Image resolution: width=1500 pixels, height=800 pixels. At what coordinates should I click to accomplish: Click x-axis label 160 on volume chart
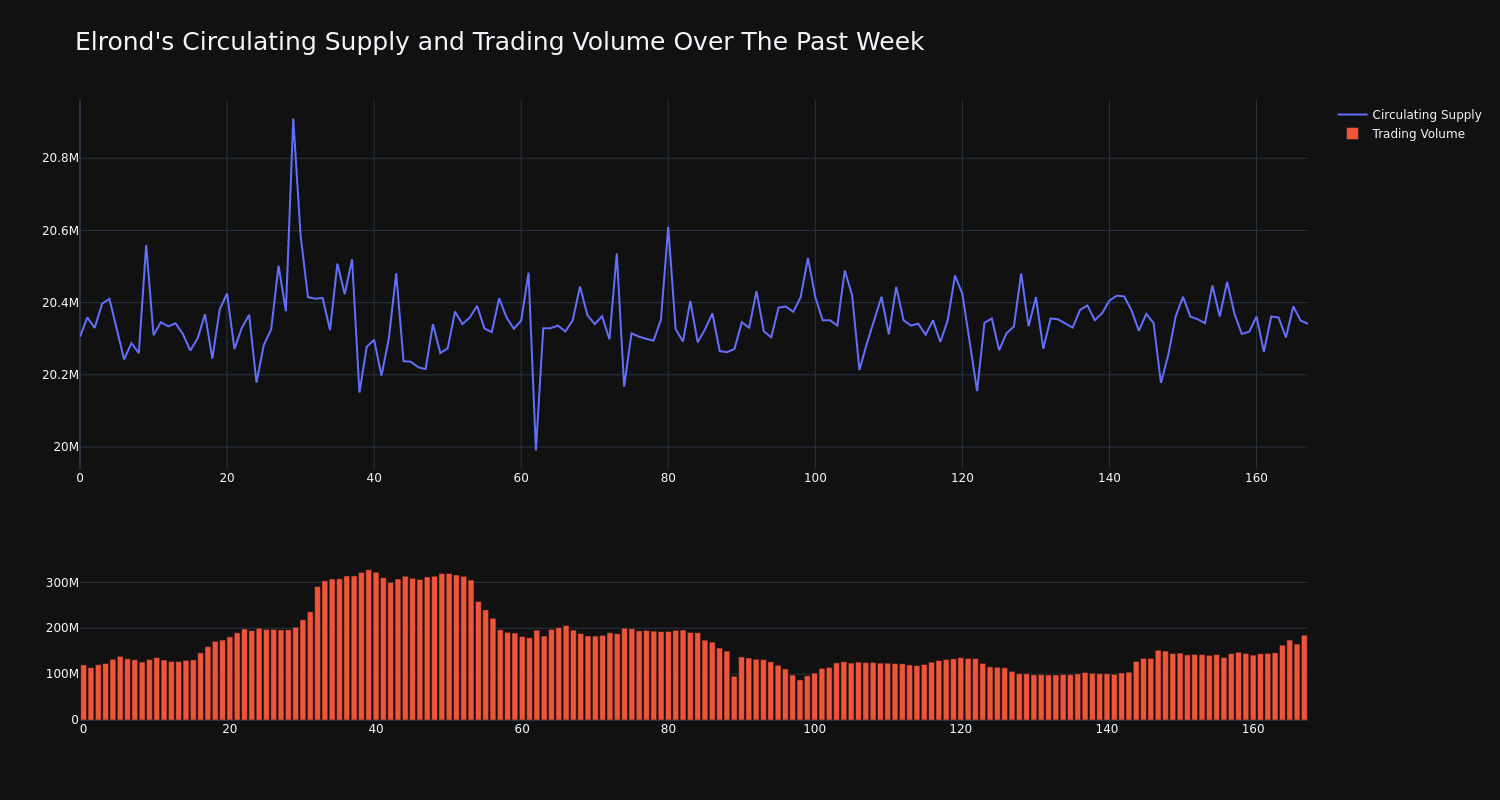pos(1253,729)
